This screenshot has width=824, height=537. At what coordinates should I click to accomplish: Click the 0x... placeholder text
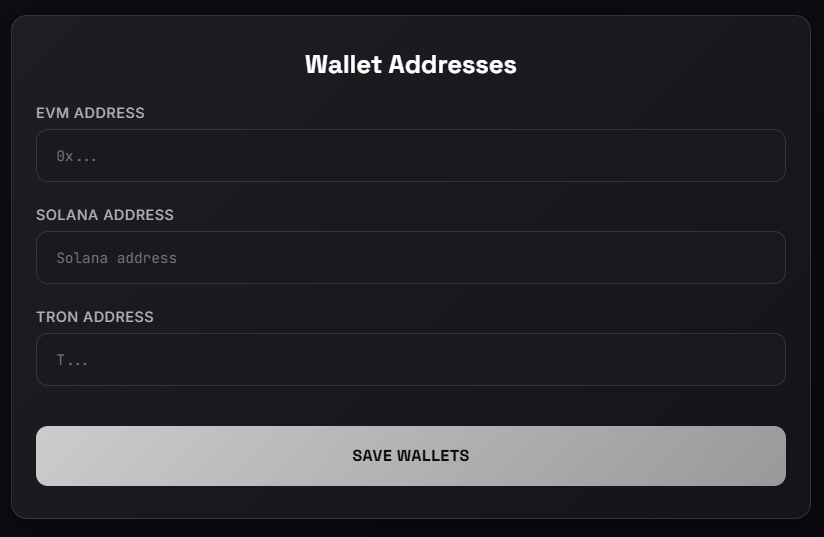pyautogui.click(x=77, y=156)
